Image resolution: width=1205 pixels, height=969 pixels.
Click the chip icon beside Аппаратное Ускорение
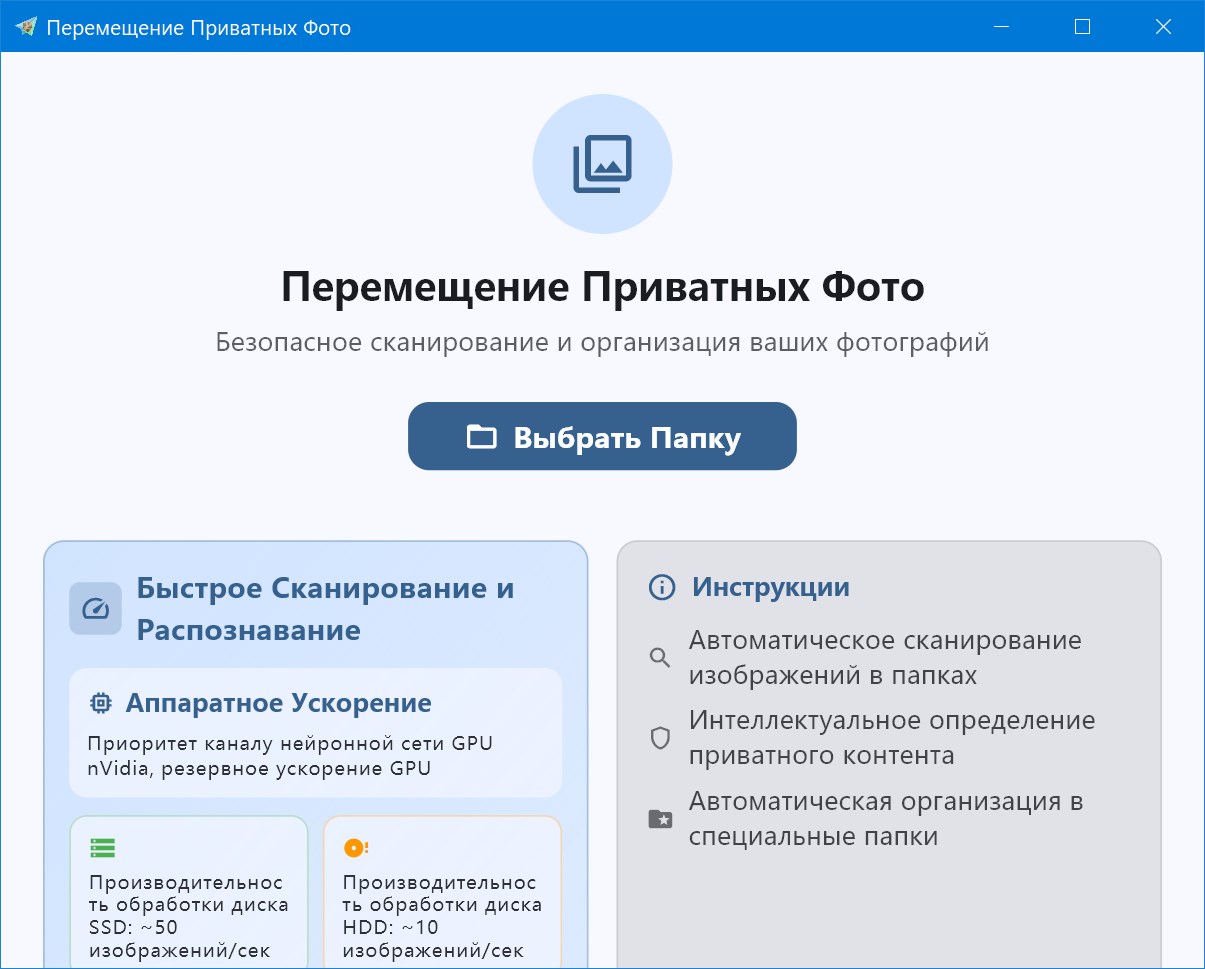click(100, 703)
